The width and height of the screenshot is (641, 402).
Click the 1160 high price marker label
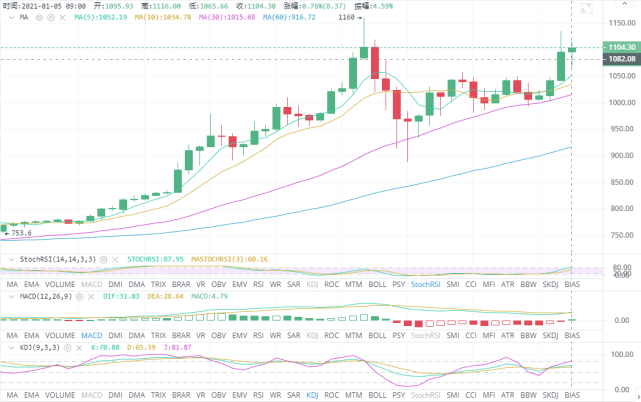(x=350, y=17)
